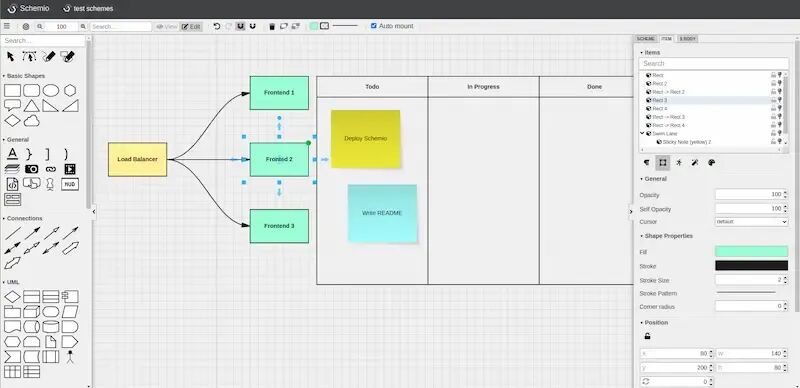Open the Fill color swatch
800x388 pixels.
751,251
